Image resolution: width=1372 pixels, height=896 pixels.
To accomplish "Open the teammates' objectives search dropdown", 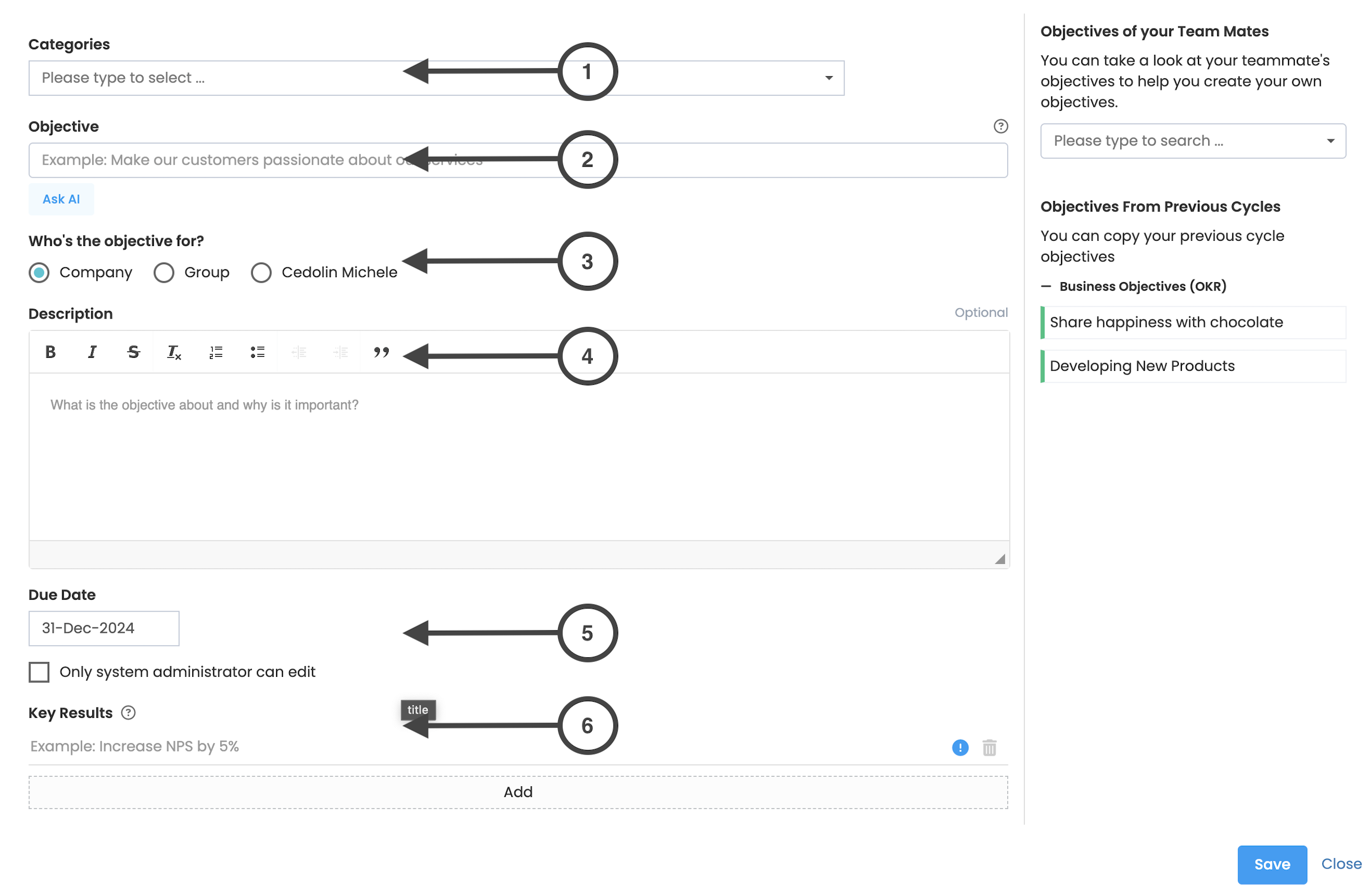I will [x=1192, y=141].
